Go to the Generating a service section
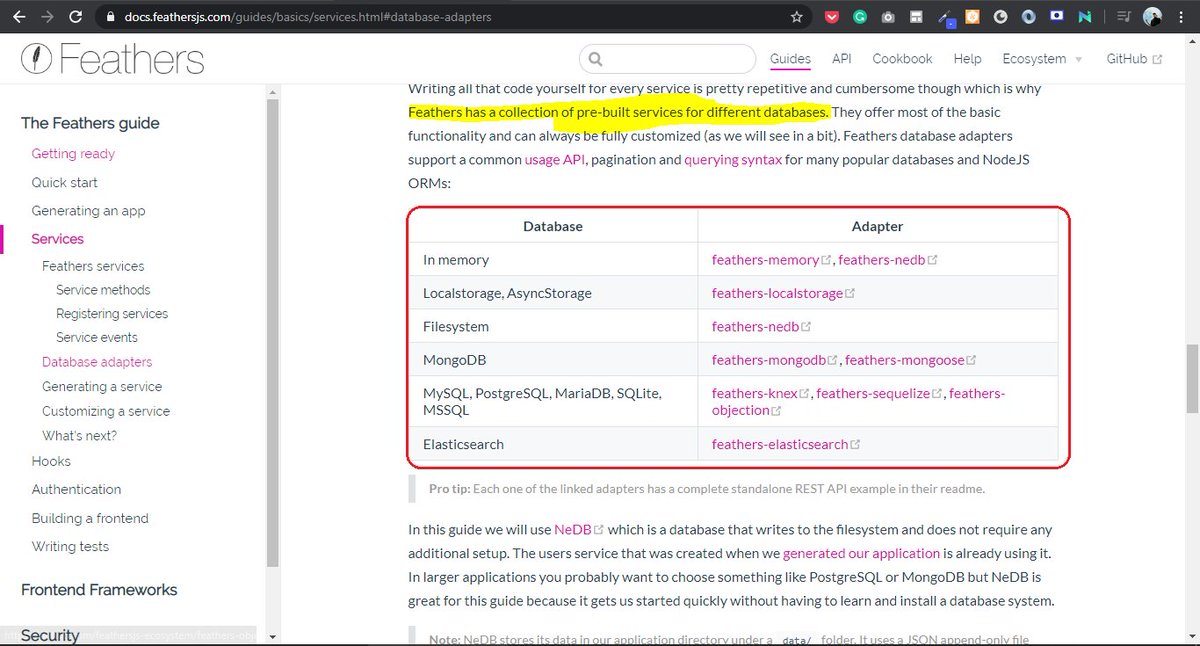Screen dimensions: 1200x646 (x=102, y=387)
